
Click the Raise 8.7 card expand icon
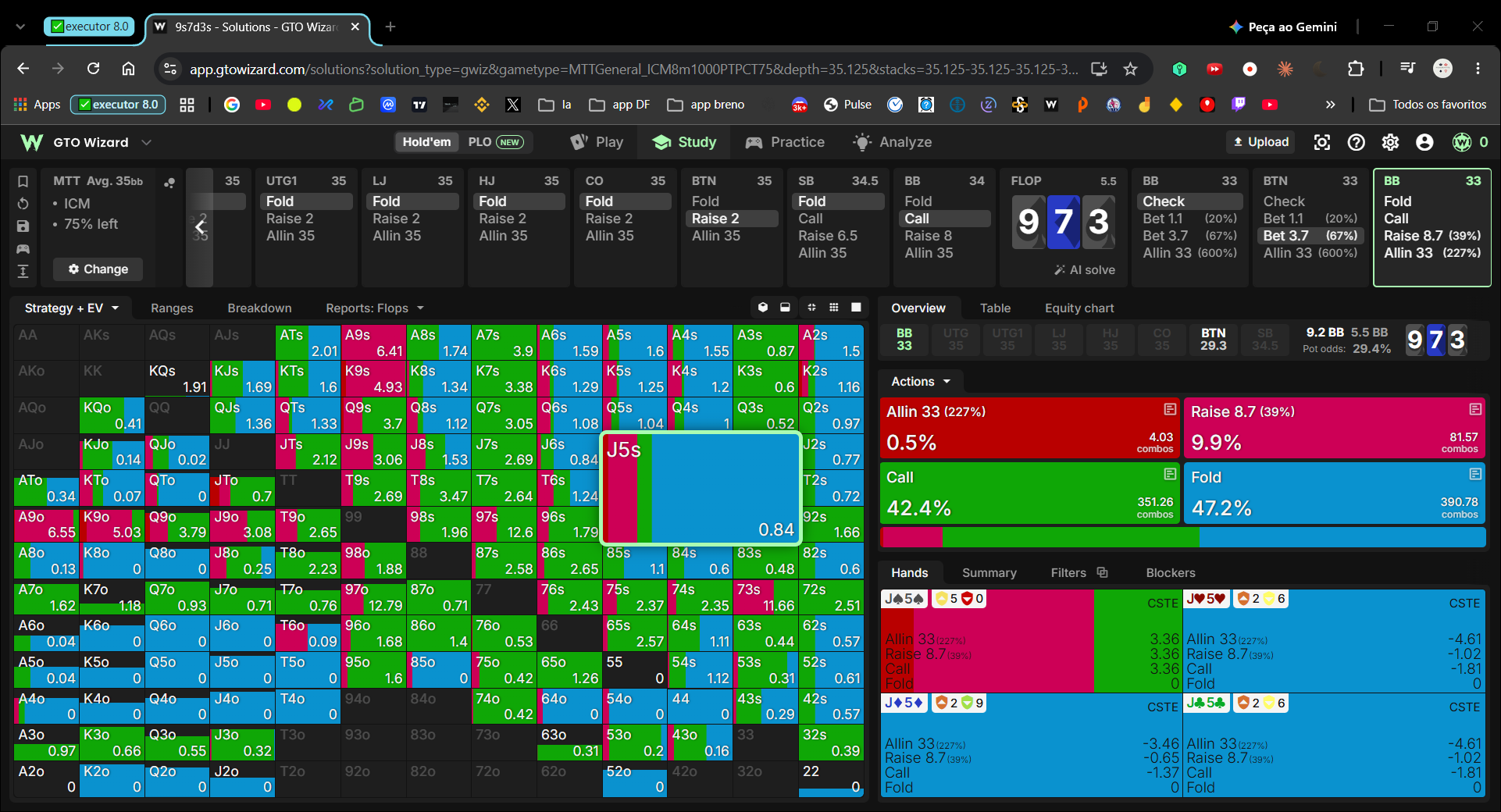(1475, 409)
